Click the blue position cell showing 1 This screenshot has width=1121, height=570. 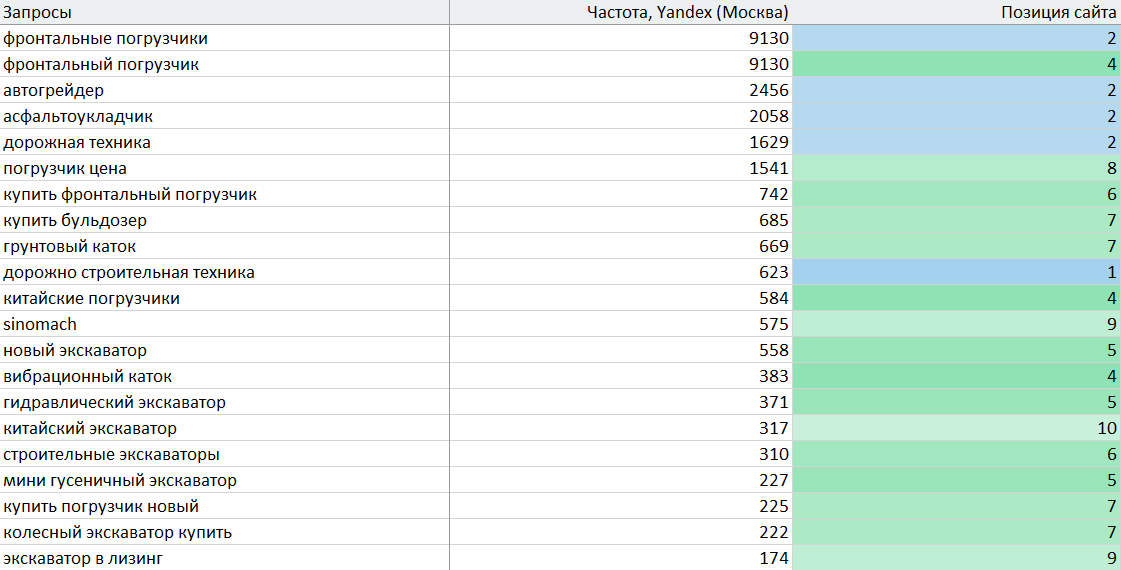[x=956, y=272]
